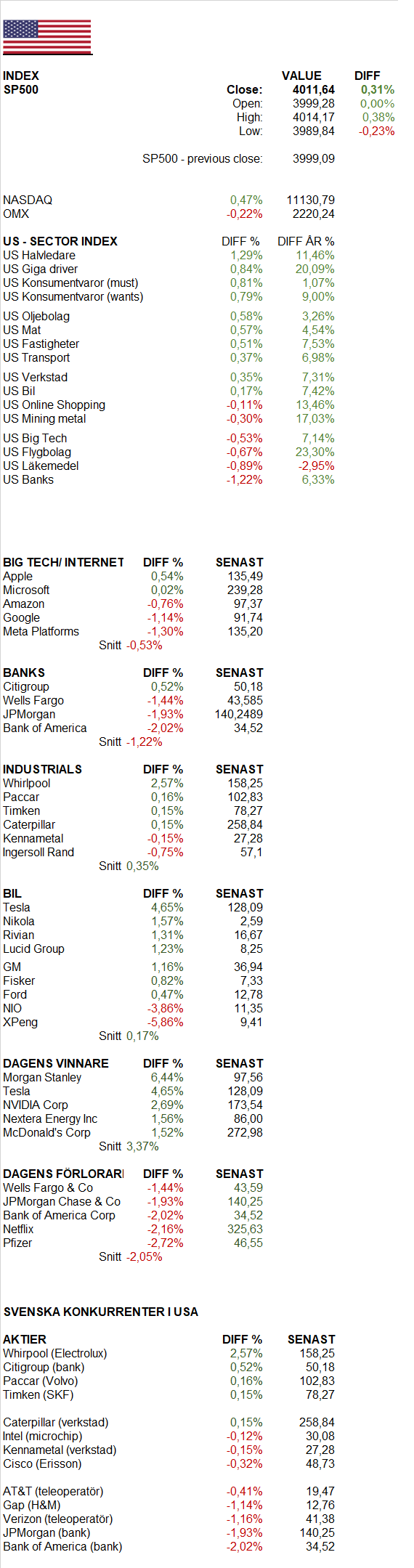The width and height of the screenshot is (414, 1568).
Task: Select the Gap (H&M) row label
Action: pos(32,1505)
